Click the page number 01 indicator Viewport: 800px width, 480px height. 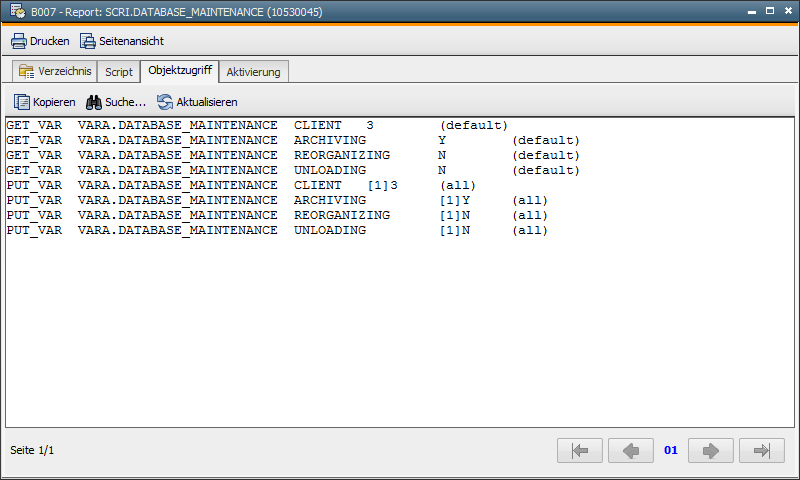671,450
